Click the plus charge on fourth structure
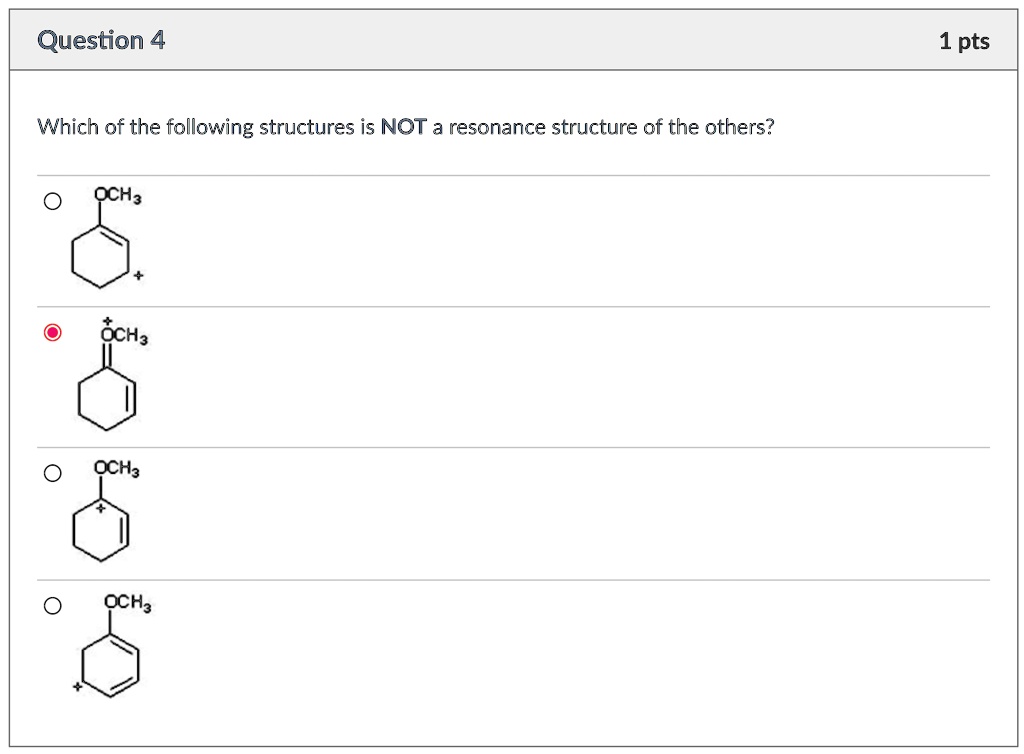This screenshot has width=1024, height=754. click(76, 686)
